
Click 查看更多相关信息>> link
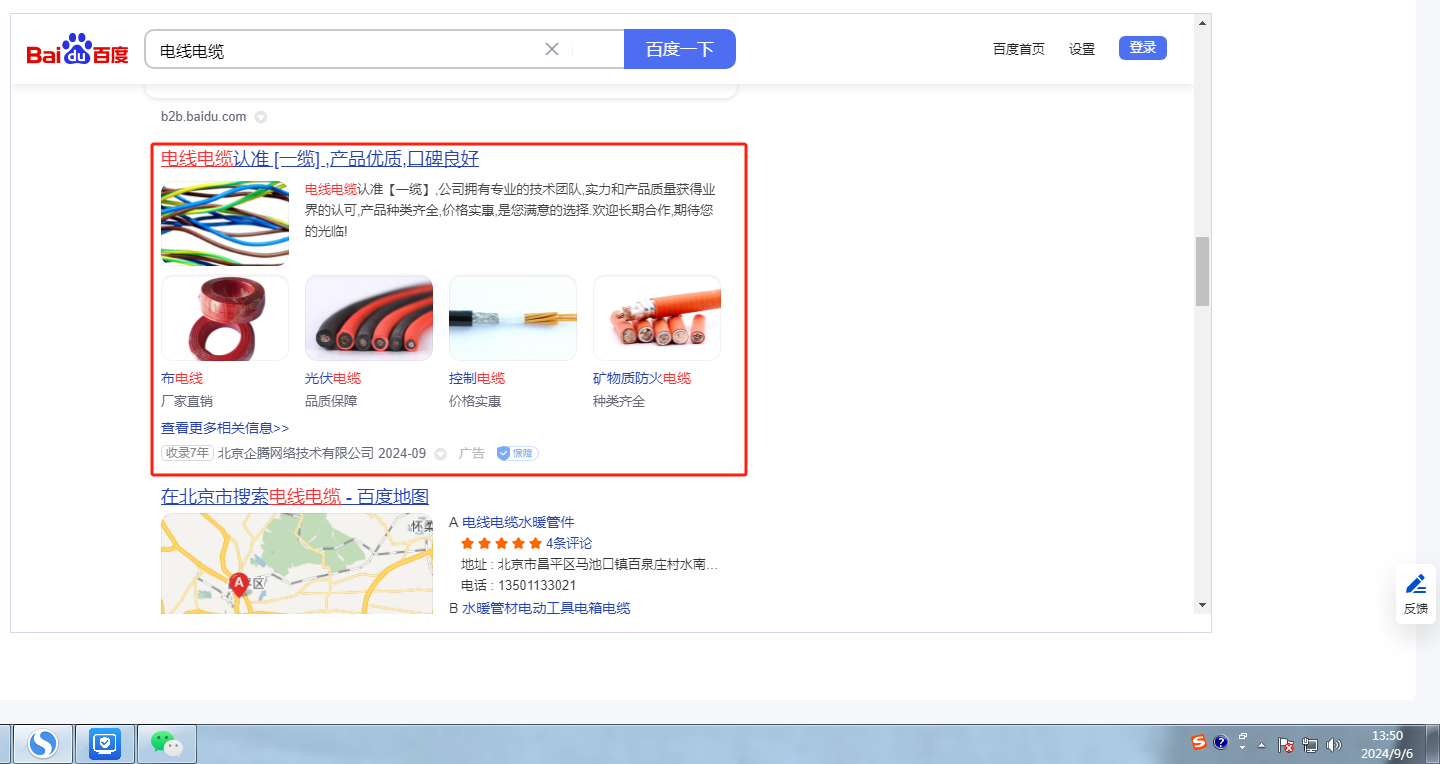225,428
